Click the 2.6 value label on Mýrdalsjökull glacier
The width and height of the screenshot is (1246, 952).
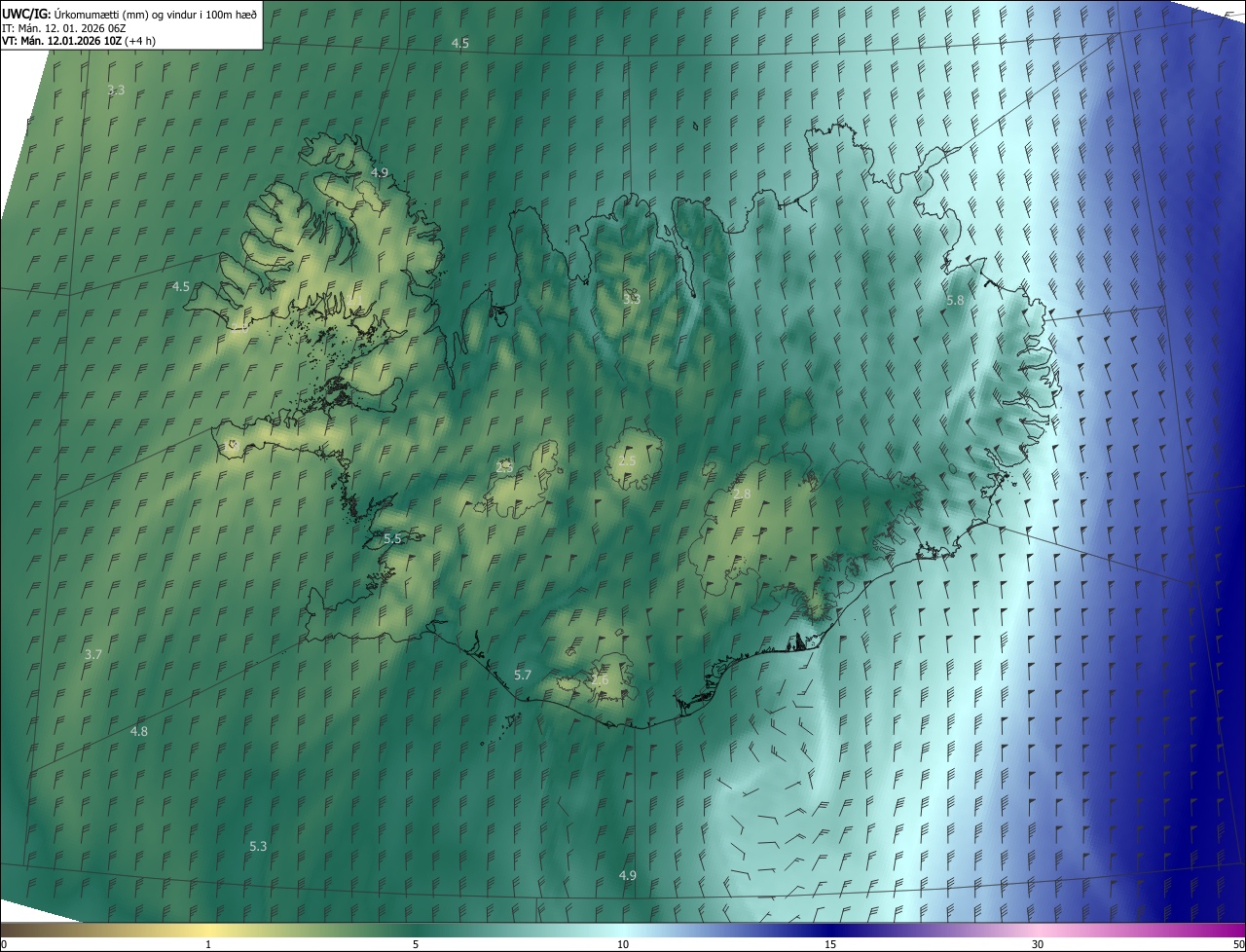[x=600, y=680]
